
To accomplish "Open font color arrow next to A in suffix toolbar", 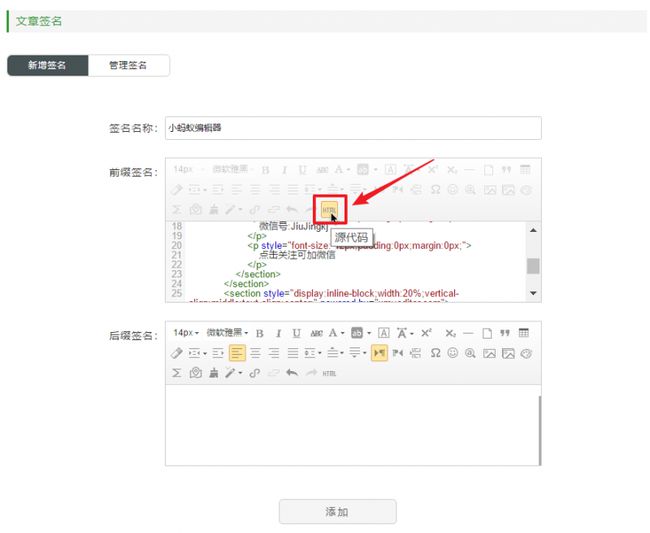I will point(343,333).
